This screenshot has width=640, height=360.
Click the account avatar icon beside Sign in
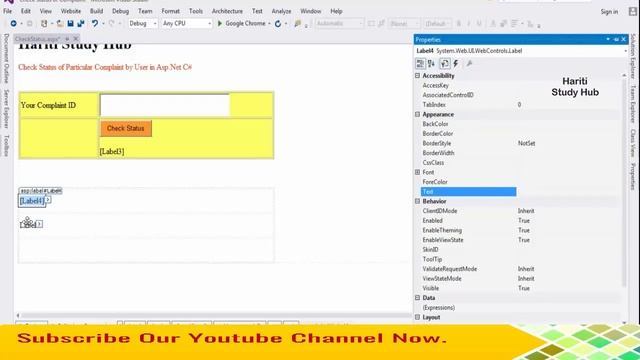point(633,11)
